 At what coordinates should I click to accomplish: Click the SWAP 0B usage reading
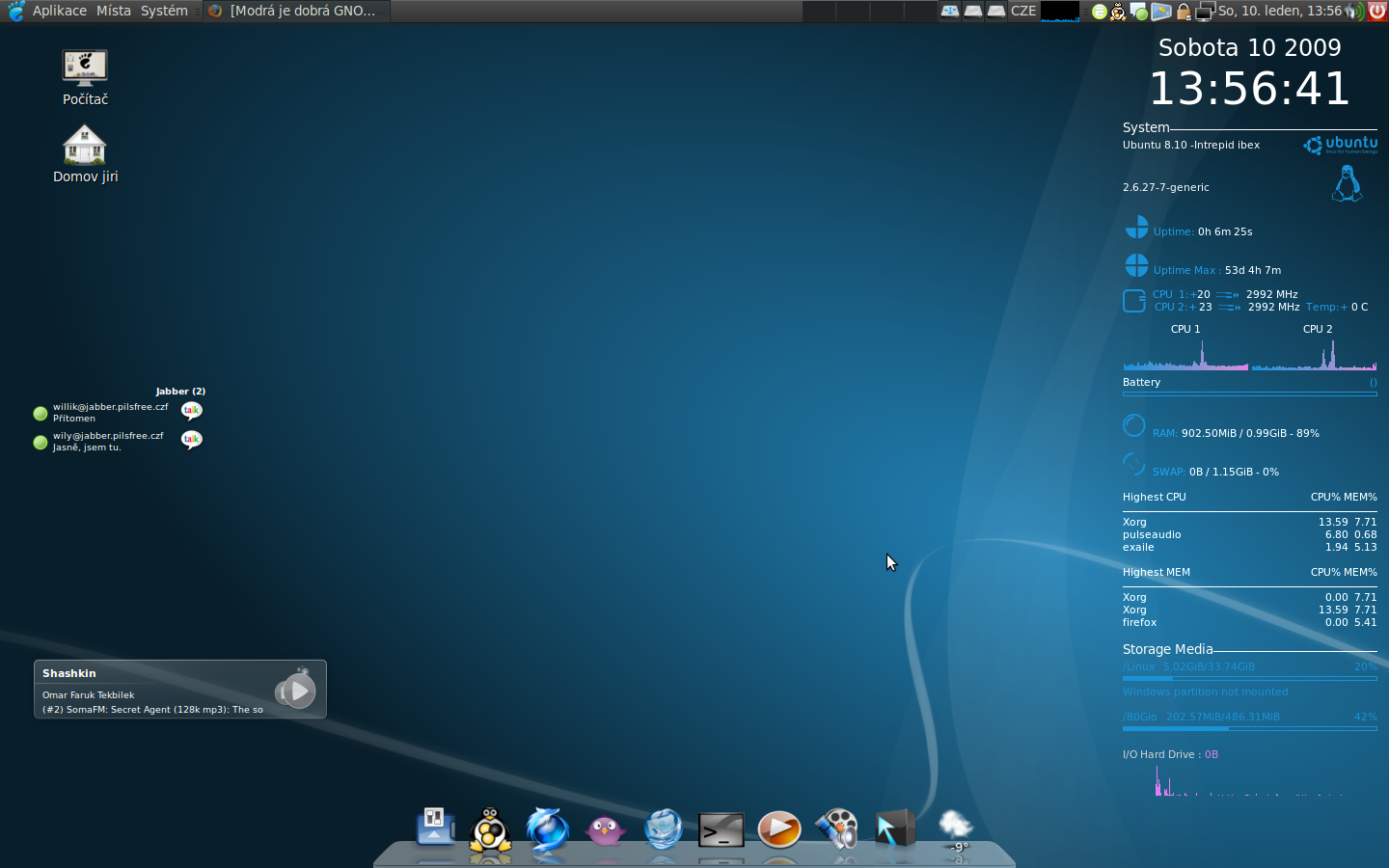[1215, 472]
